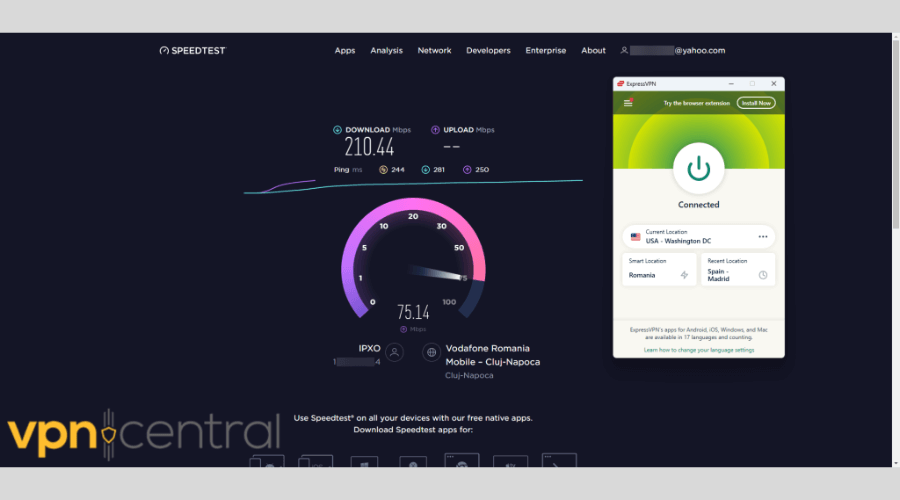Viewport: 900px width, 500px height.
Task: Click the user account icon in navbar
Action: pos(624,50)
